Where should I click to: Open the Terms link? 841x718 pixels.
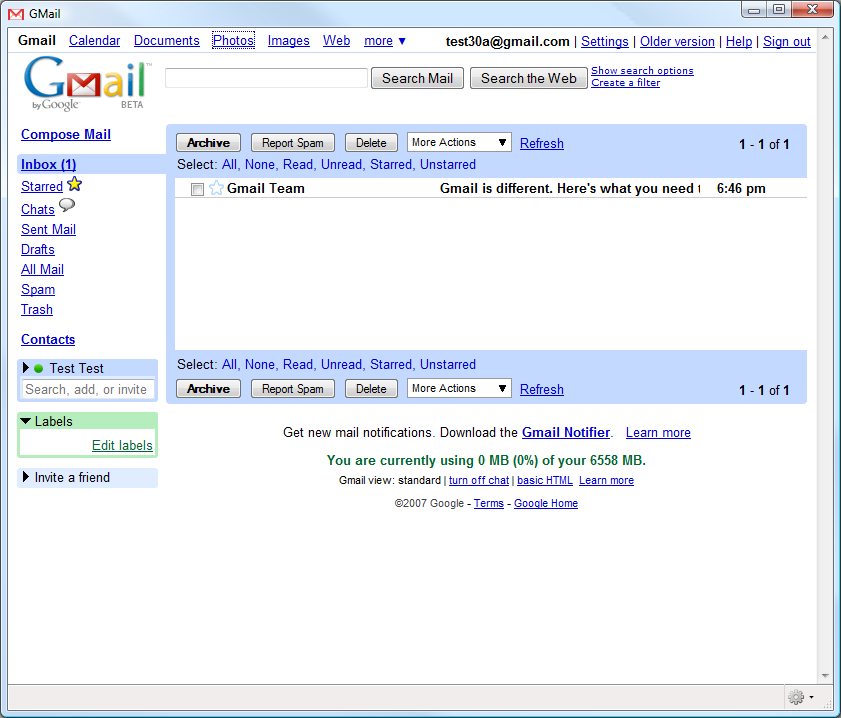pyautogui.click(x=489, y=504)
